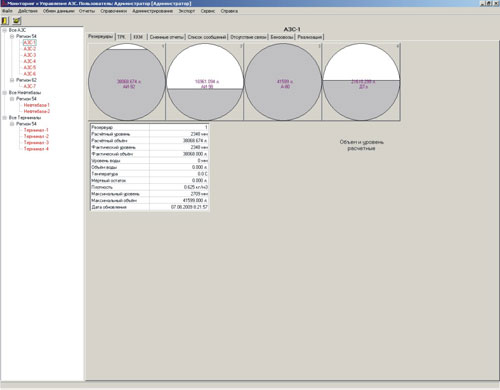Collapse the Регион 62 node
The image size is (500, 390).
(12, 80)
